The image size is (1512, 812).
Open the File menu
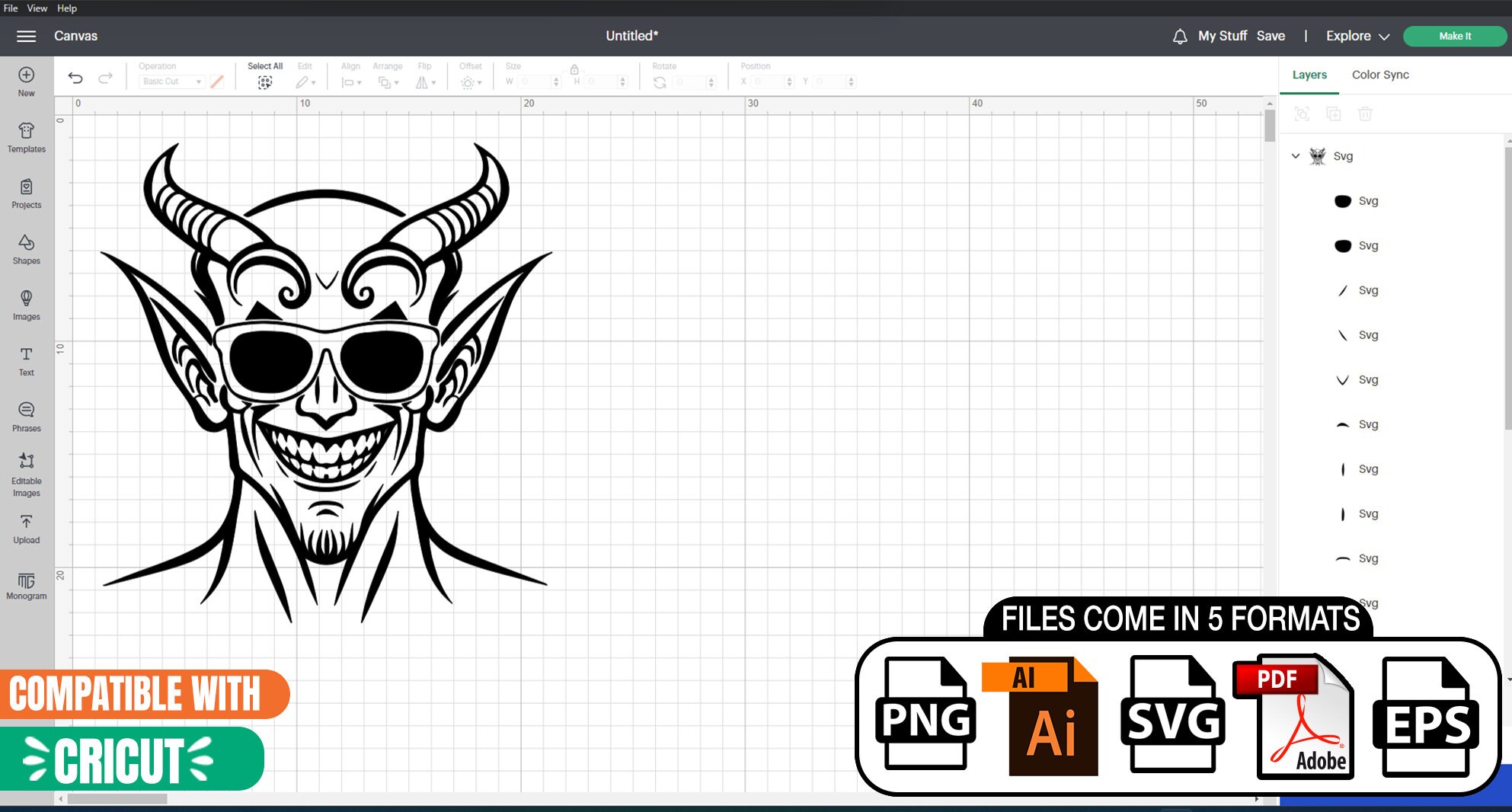click(x=11, y=8)
